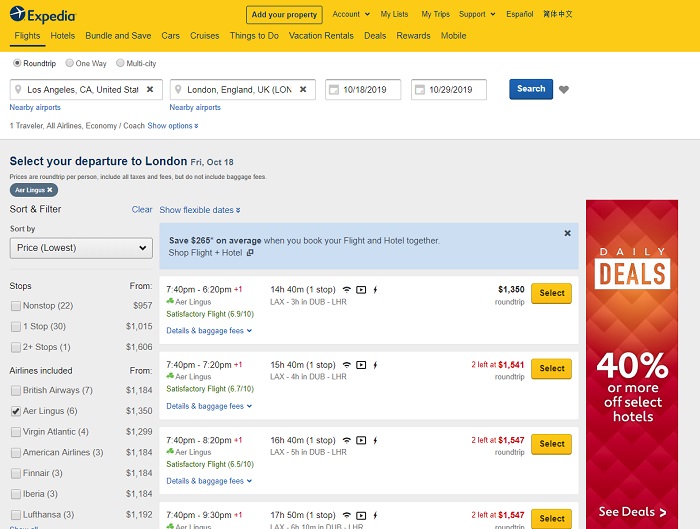Select the $1,350 Aer Lingus flight
This screenshot has height=529, width=700.
coord(551,293)
